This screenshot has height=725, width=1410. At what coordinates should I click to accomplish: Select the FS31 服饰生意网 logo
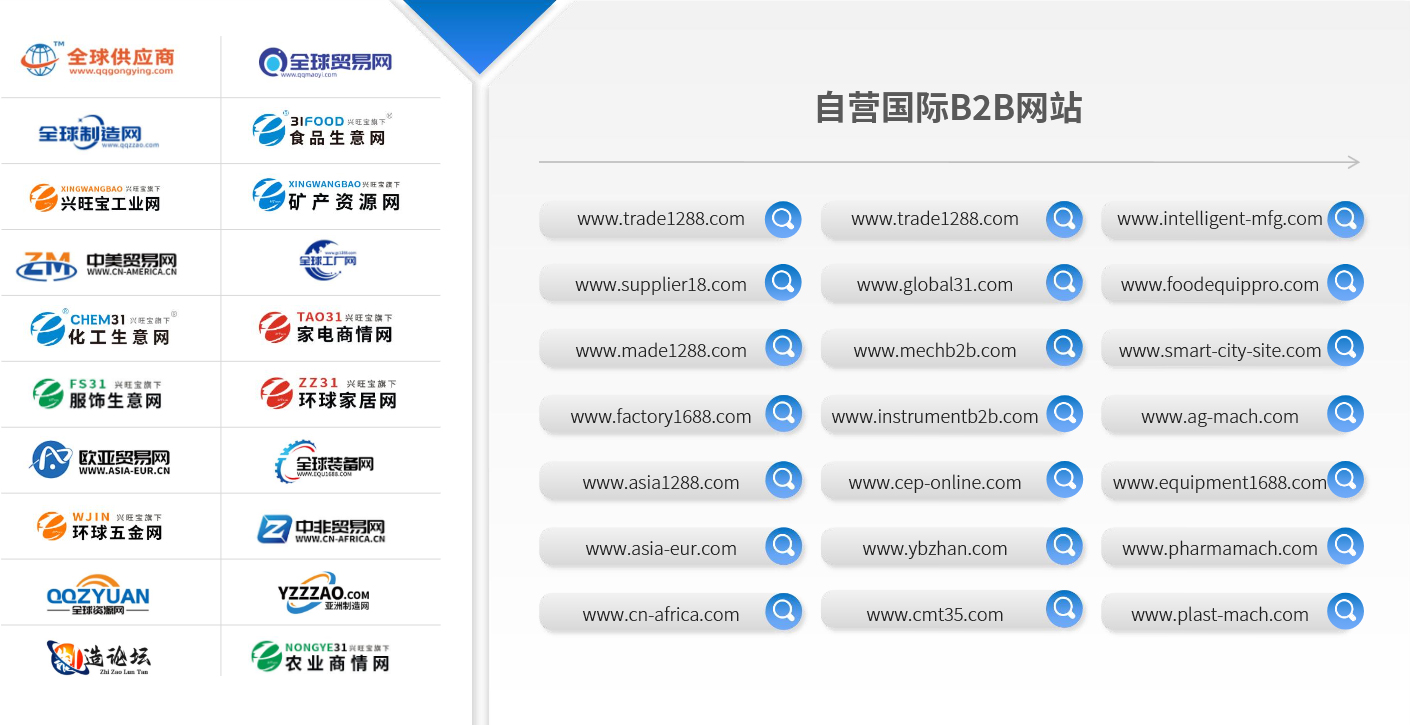[x=96, y=393]
